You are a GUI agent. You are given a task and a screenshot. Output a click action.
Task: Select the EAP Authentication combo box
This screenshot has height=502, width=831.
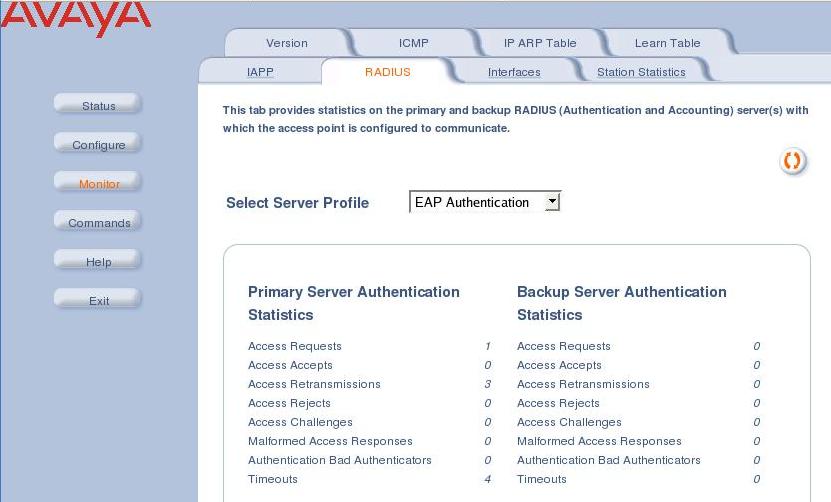click(484, 202)
